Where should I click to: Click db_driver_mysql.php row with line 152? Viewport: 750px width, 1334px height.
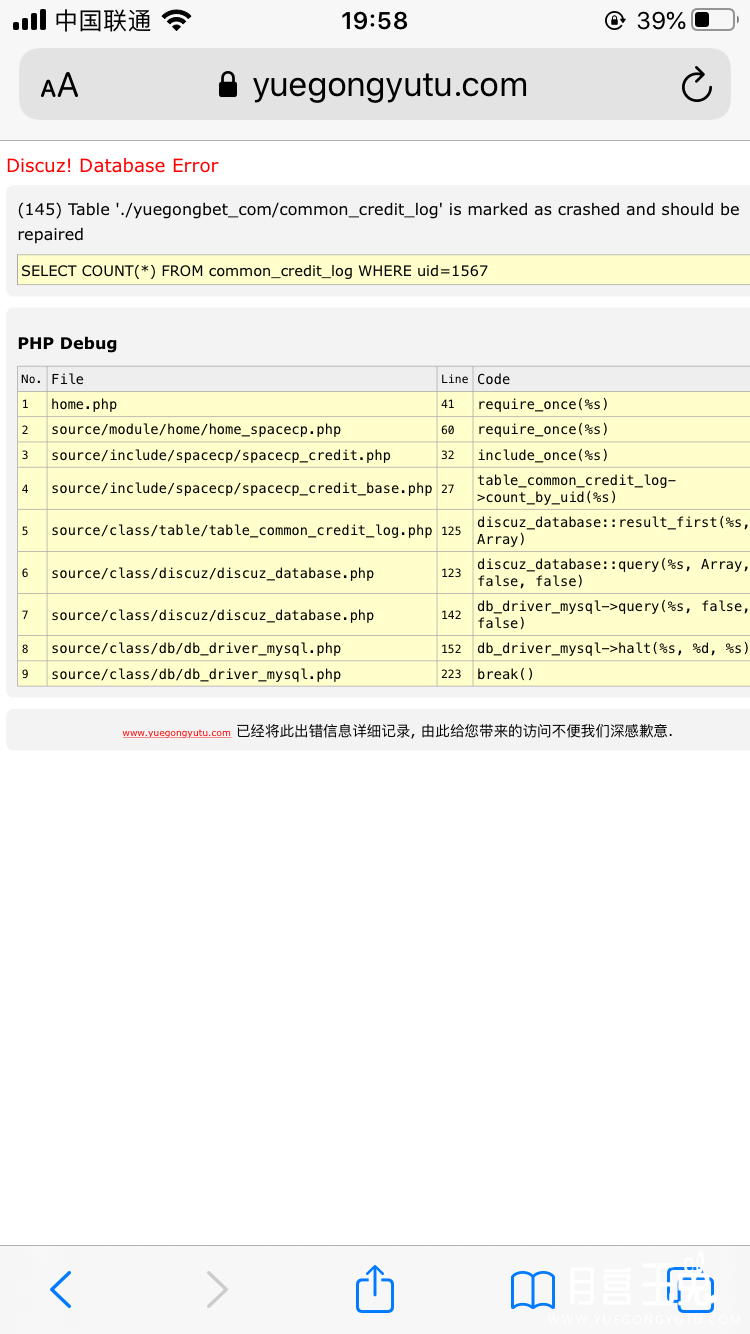point(242,649)
